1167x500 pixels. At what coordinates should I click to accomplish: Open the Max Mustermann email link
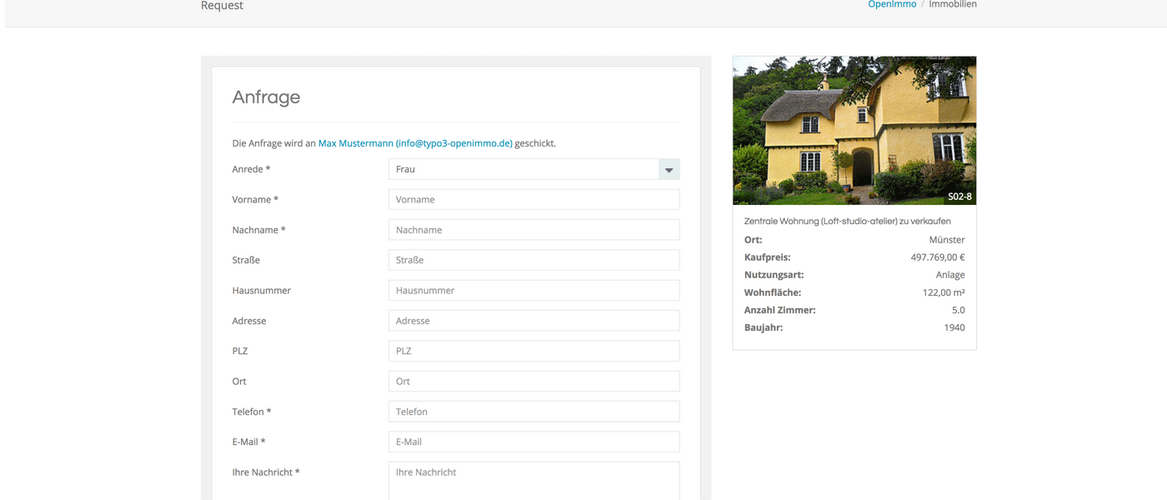coord(415,143)
